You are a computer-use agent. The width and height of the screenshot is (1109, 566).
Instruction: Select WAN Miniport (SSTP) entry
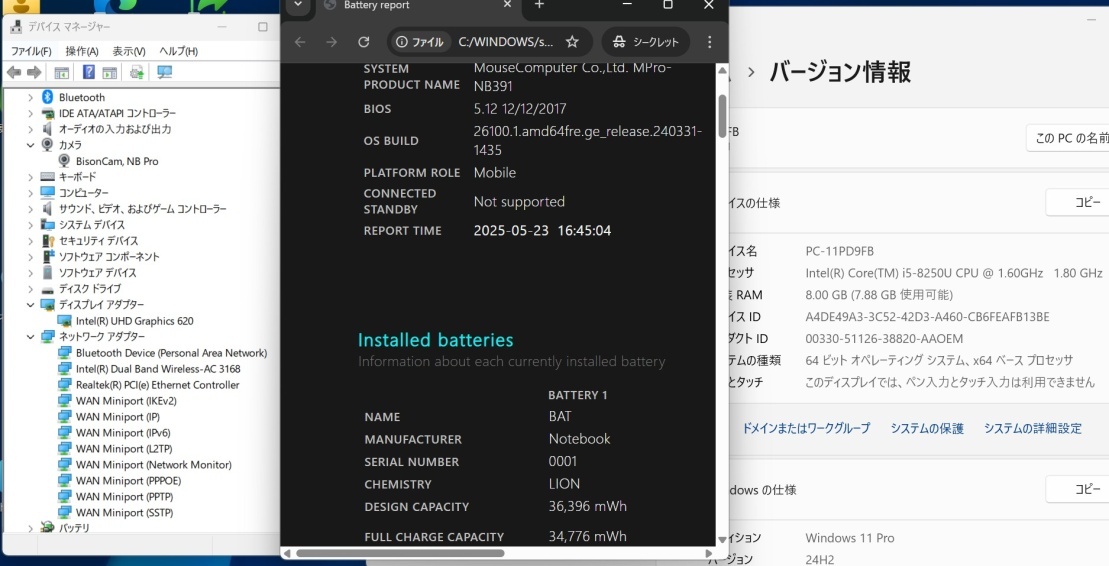point(124,512)
